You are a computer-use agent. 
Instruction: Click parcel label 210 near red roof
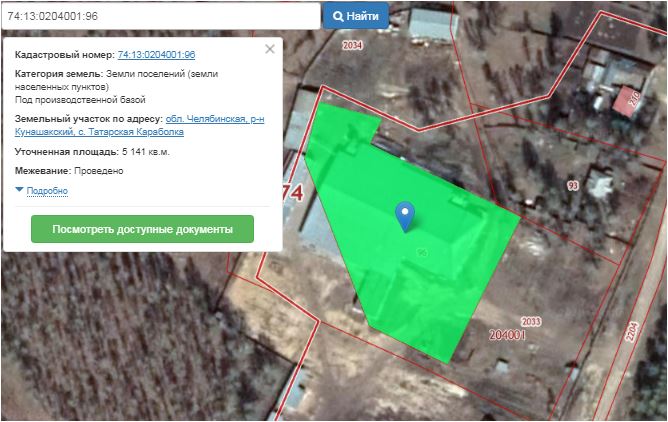[632, 96]
